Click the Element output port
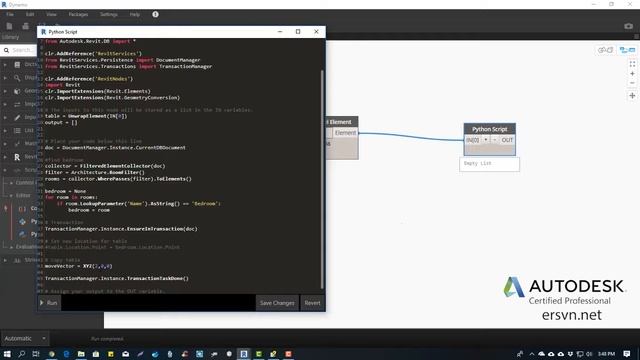 pyautogui.click(x=345, y=133)
